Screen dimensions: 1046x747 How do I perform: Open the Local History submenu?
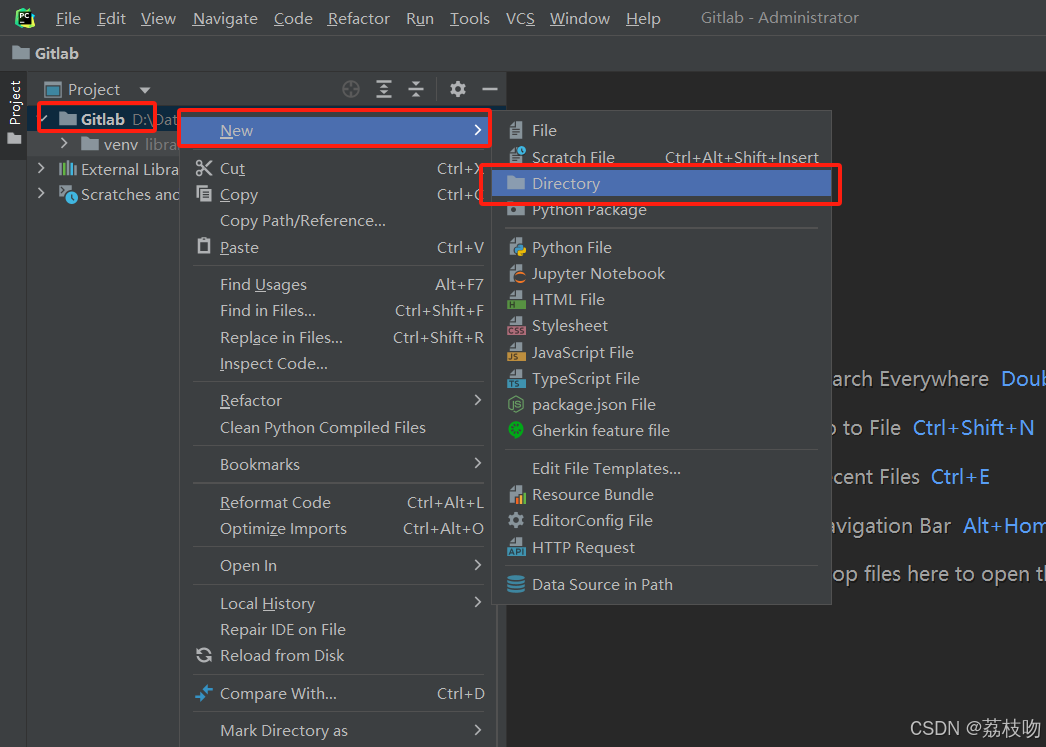[x=339, y=603]
